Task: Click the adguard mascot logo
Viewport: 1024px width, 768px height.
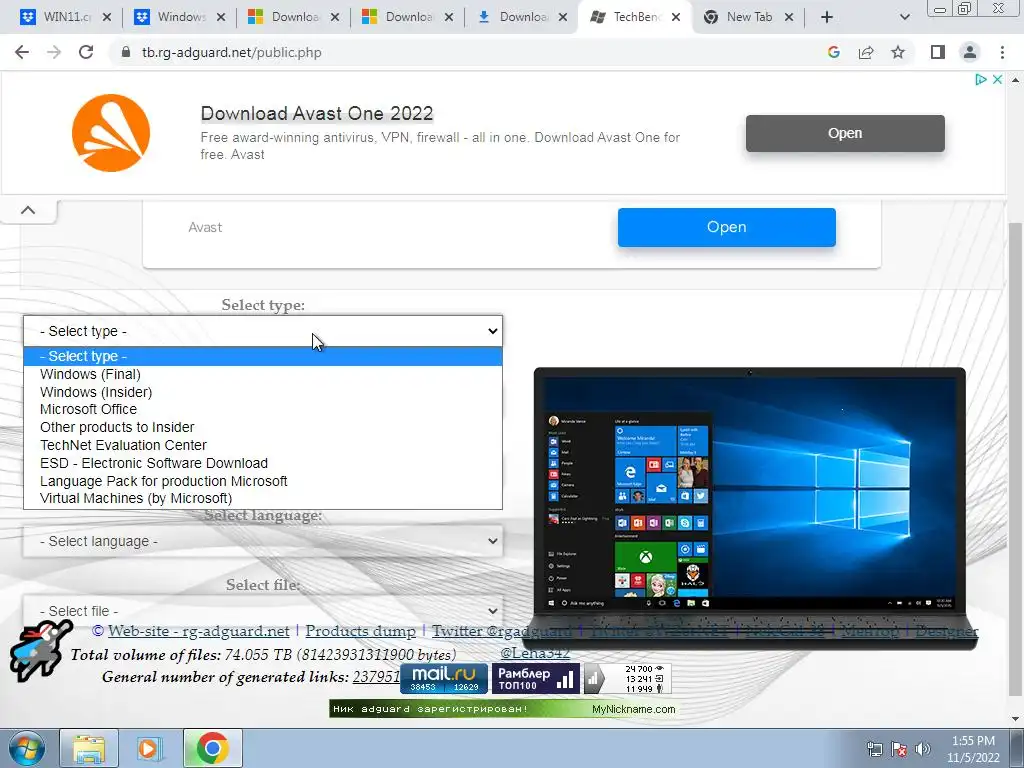Action: tap(39, 650)
